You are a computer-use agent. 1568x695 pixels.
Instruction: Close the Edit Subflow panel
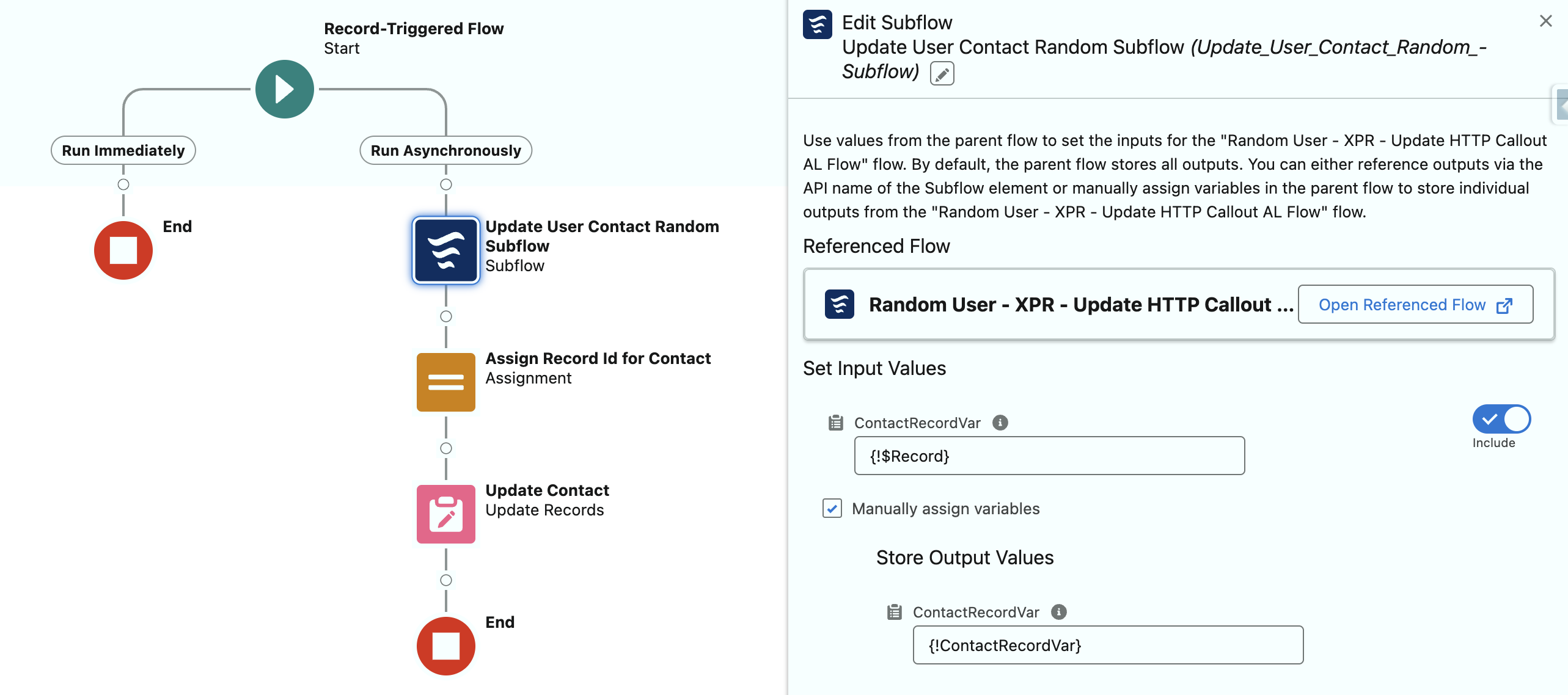1545,21
